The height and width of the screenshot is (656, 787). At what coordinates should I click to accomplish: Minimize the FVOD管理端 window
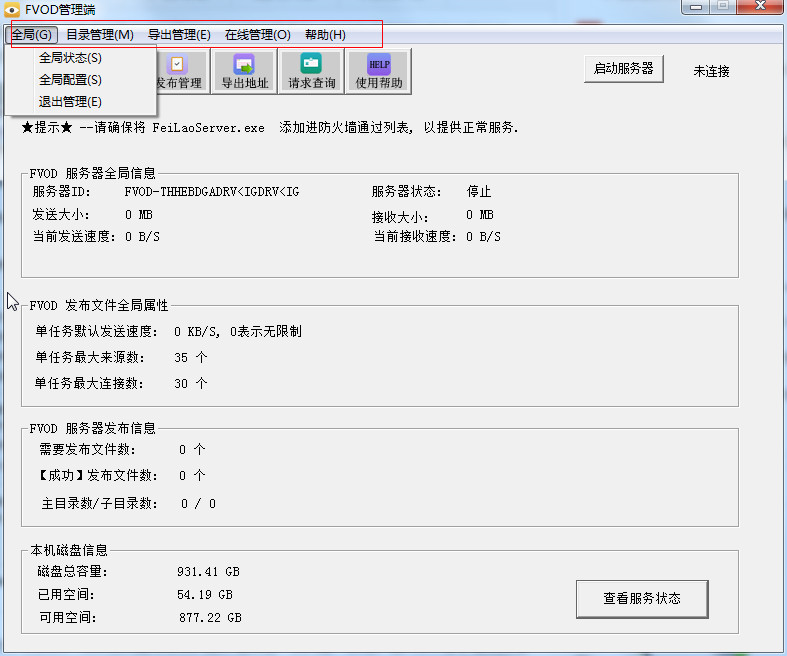696,7
